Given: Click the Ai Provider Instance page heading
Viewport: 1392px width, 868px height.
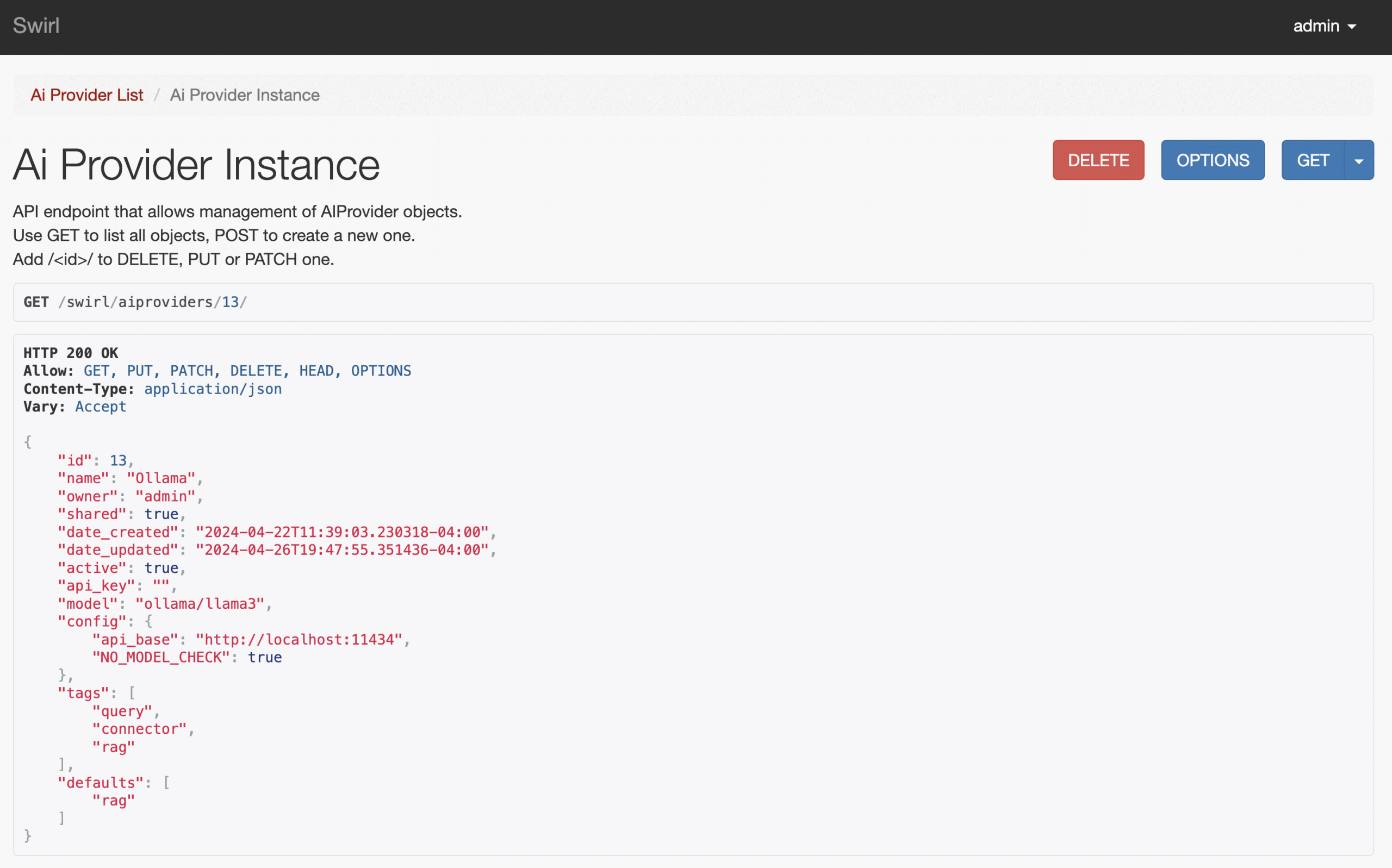Looking at the screenshot, I should 196,165.
